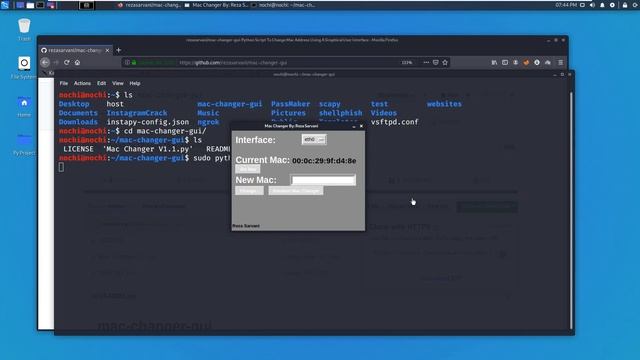
Task: Open the Home folder desktop icon
Action: [x=24, y=106]
